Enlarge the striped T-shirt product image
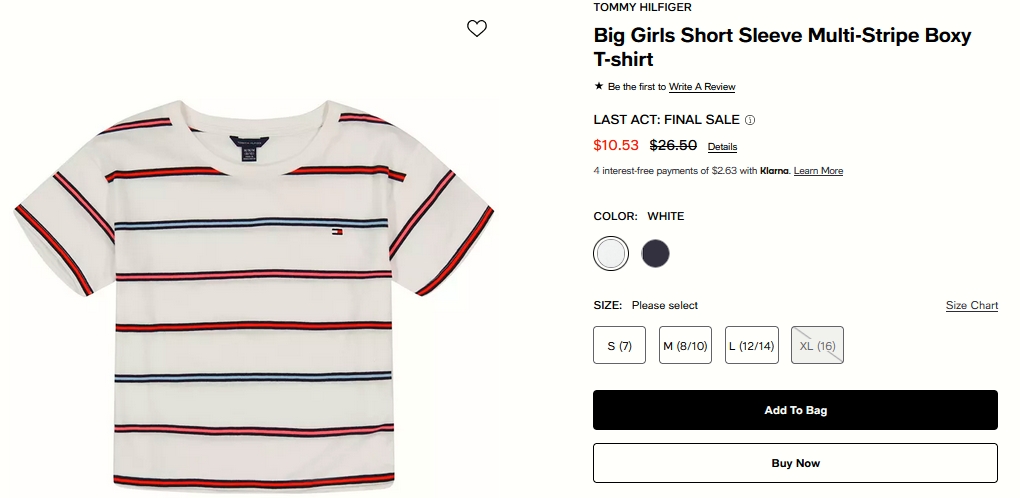 pos(254,290)
